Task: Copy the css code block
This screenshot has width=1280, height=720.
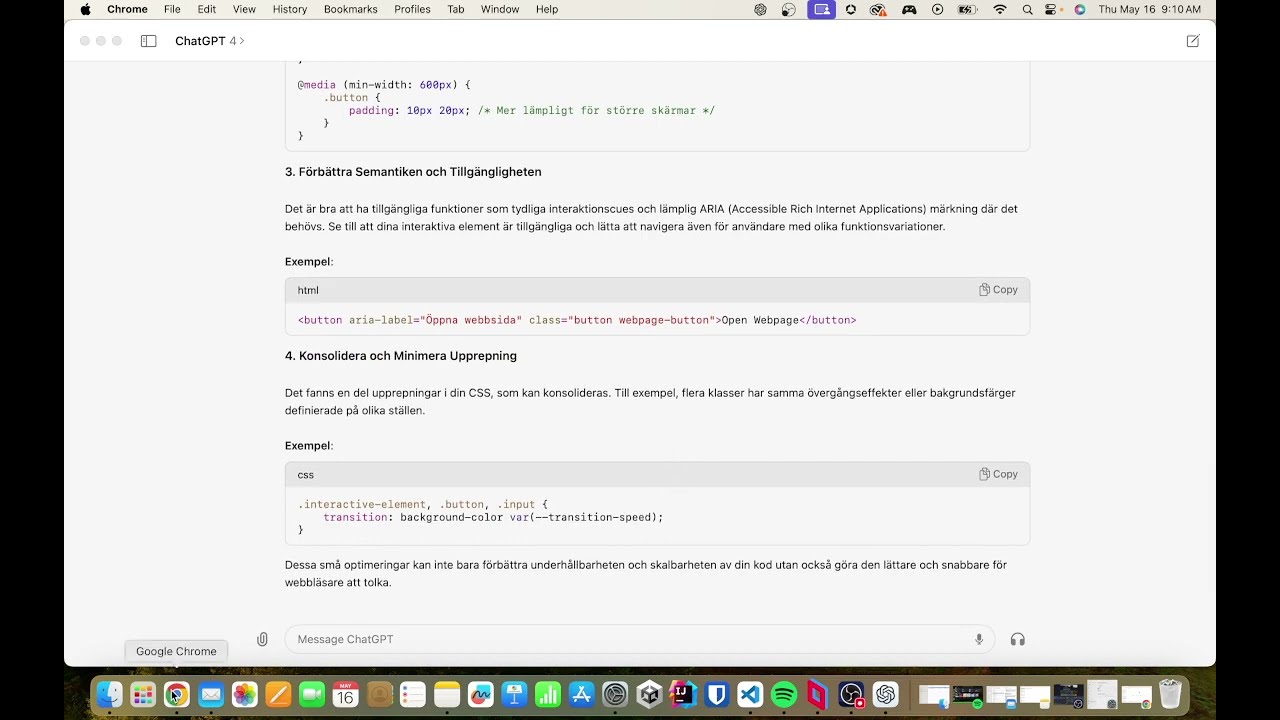Action: (x=998, y=474)
